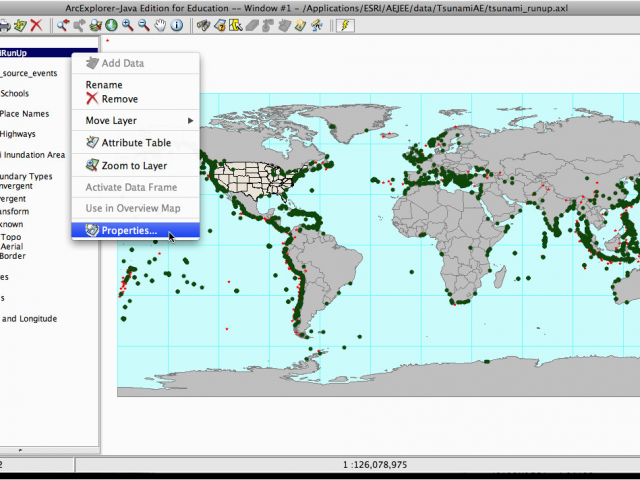Select the source_events layer
640x480 pixels.
29,73
